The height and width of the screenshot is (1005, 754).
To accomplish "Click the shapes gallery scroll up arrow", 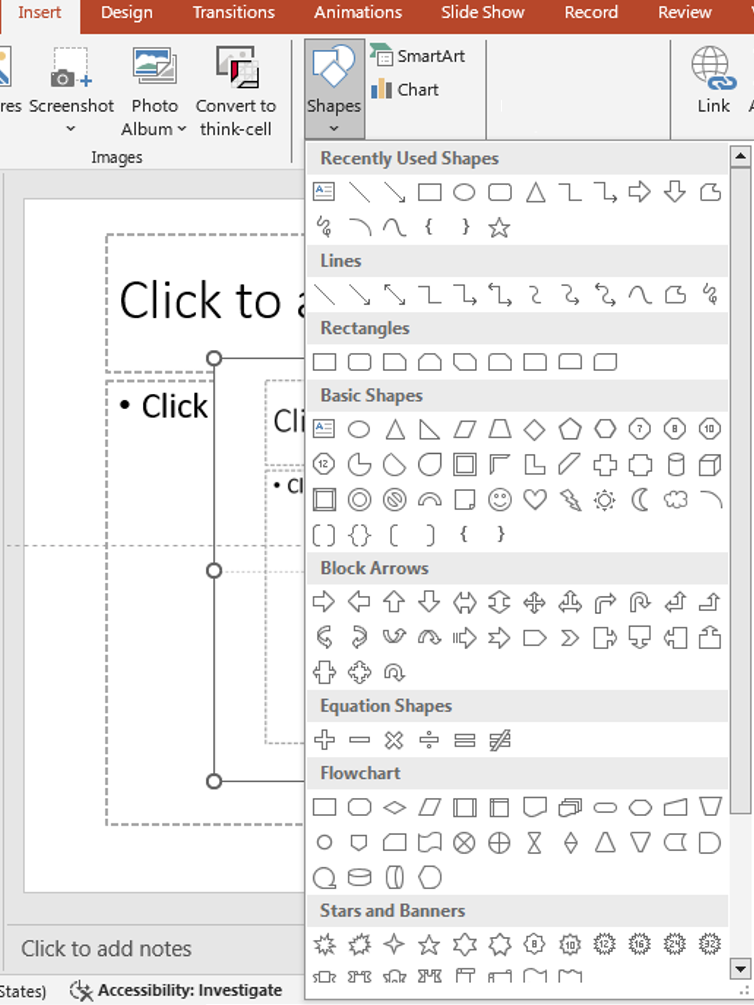I will [740, 156].
